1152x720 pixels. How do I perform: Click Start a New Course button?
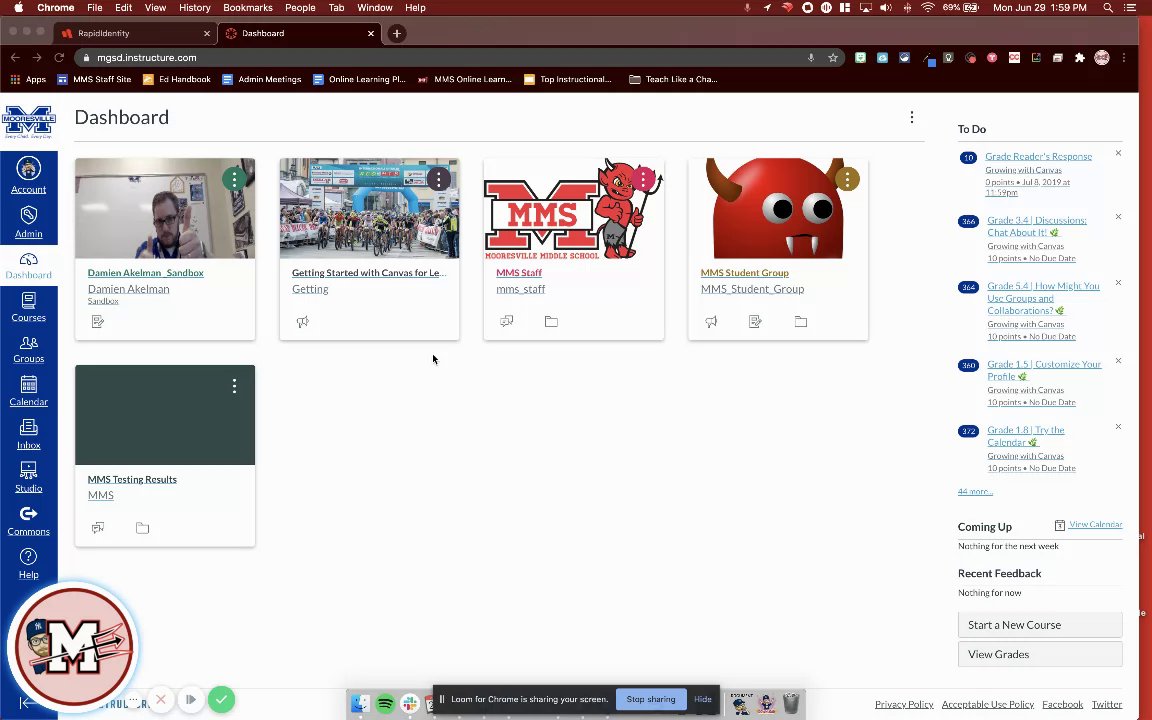(1040, 624)
